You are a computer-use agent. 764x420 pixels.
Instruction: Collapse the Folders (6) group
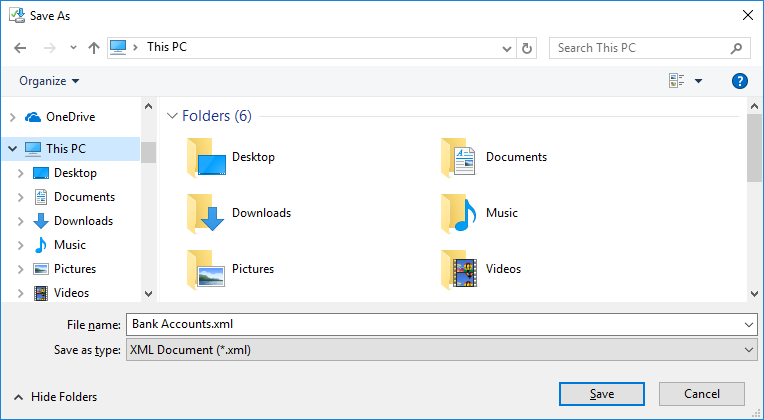(x=172, y=116)
